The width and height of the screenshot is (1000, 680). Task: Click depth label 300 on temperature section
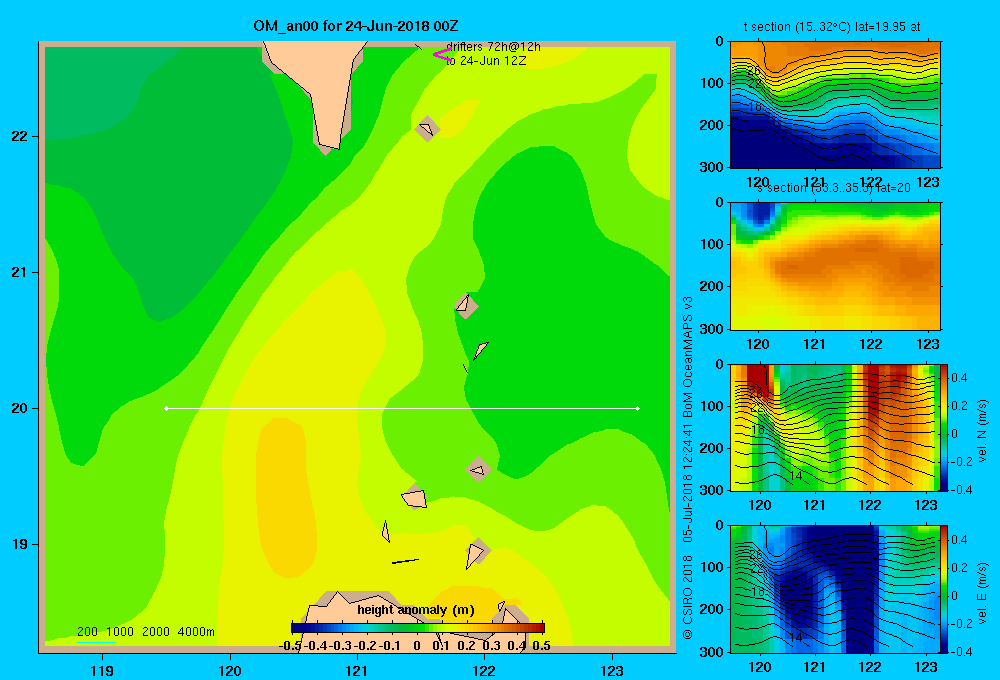coord(713,166)
